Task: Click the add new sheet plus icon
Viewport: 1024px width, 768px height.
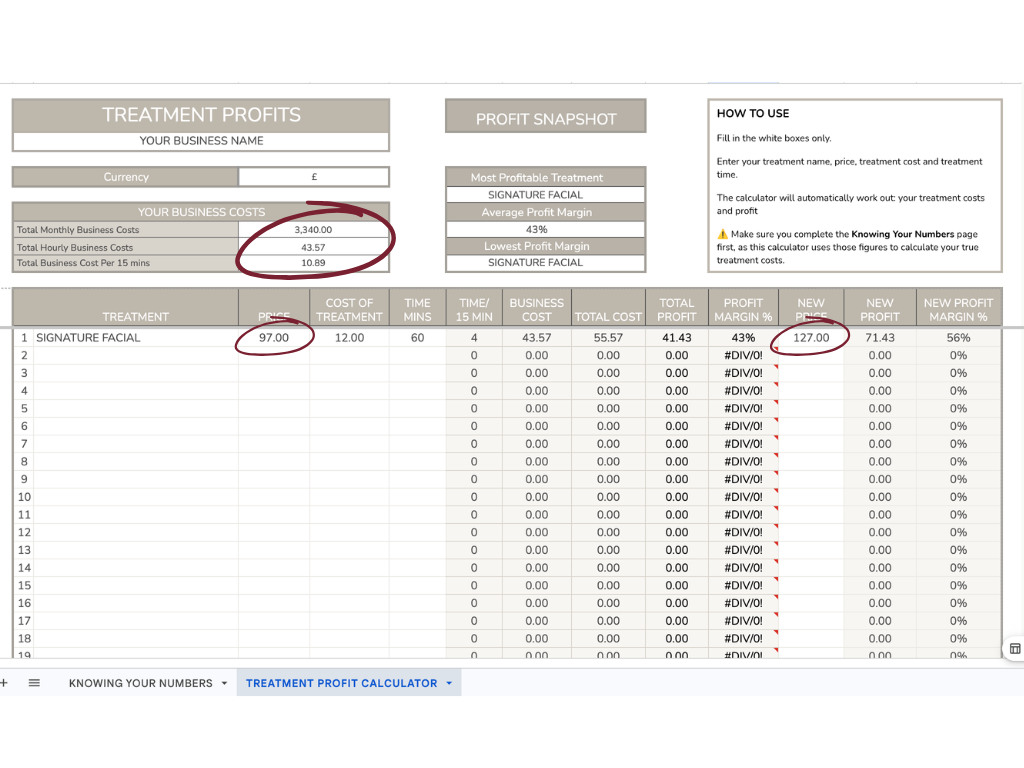Action: tap(3, 682)
